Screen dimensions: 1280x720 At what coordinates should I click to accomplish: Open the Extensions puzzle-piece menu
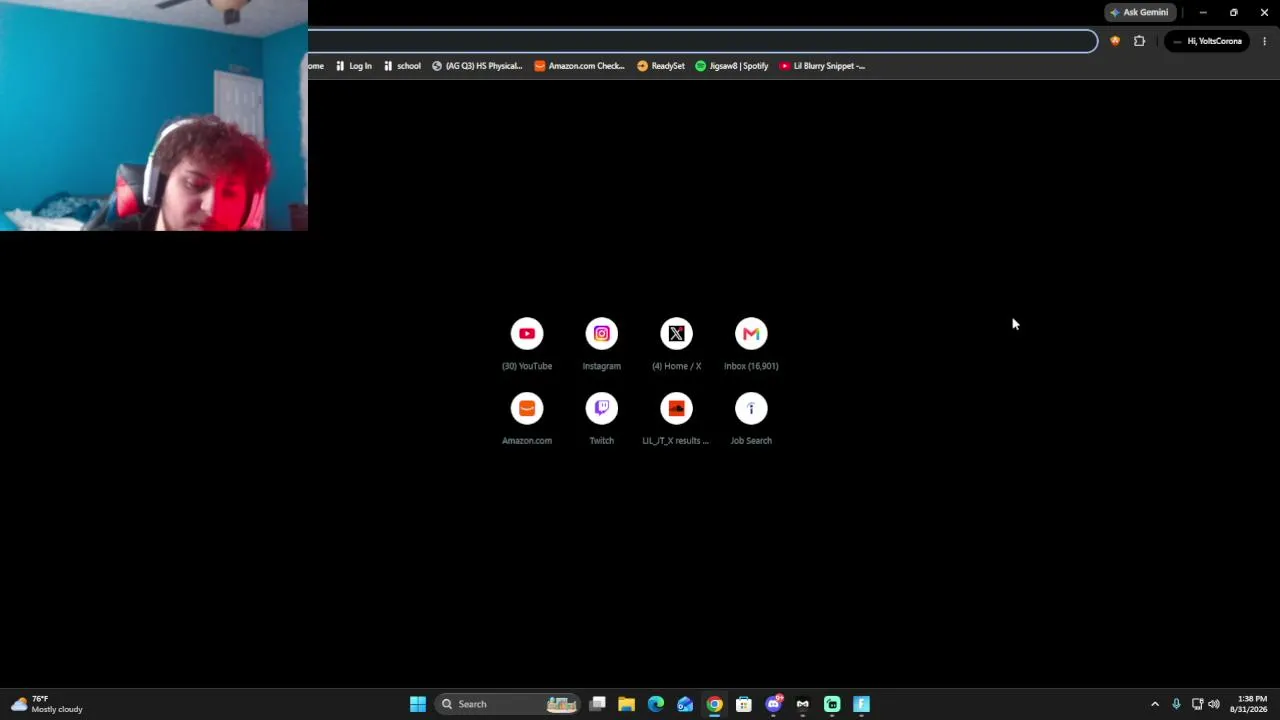[x=1139, y=41]
